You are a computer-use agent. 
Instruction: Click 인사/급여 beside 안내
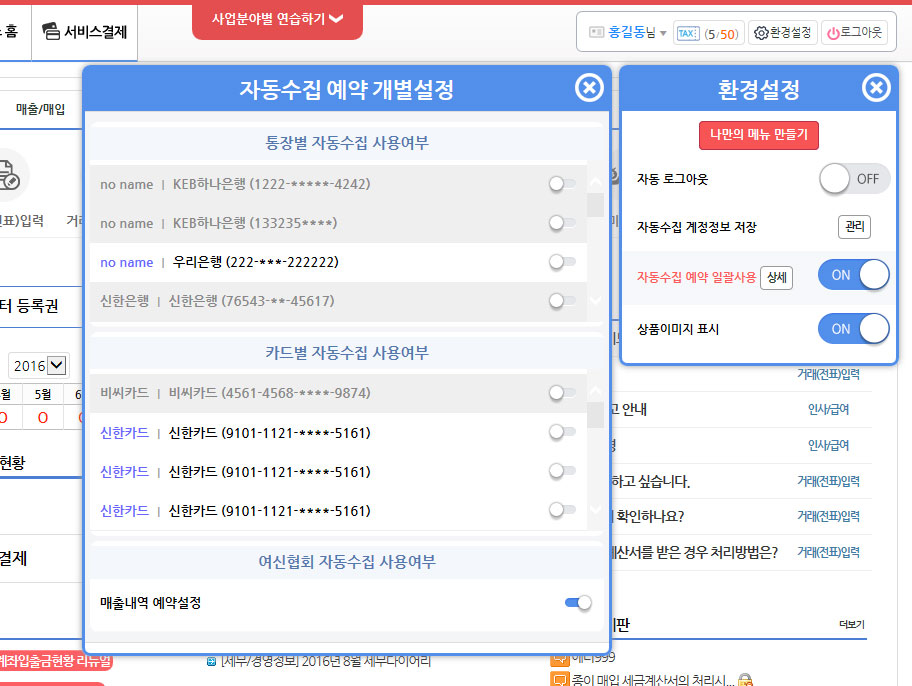pos(828,410)
